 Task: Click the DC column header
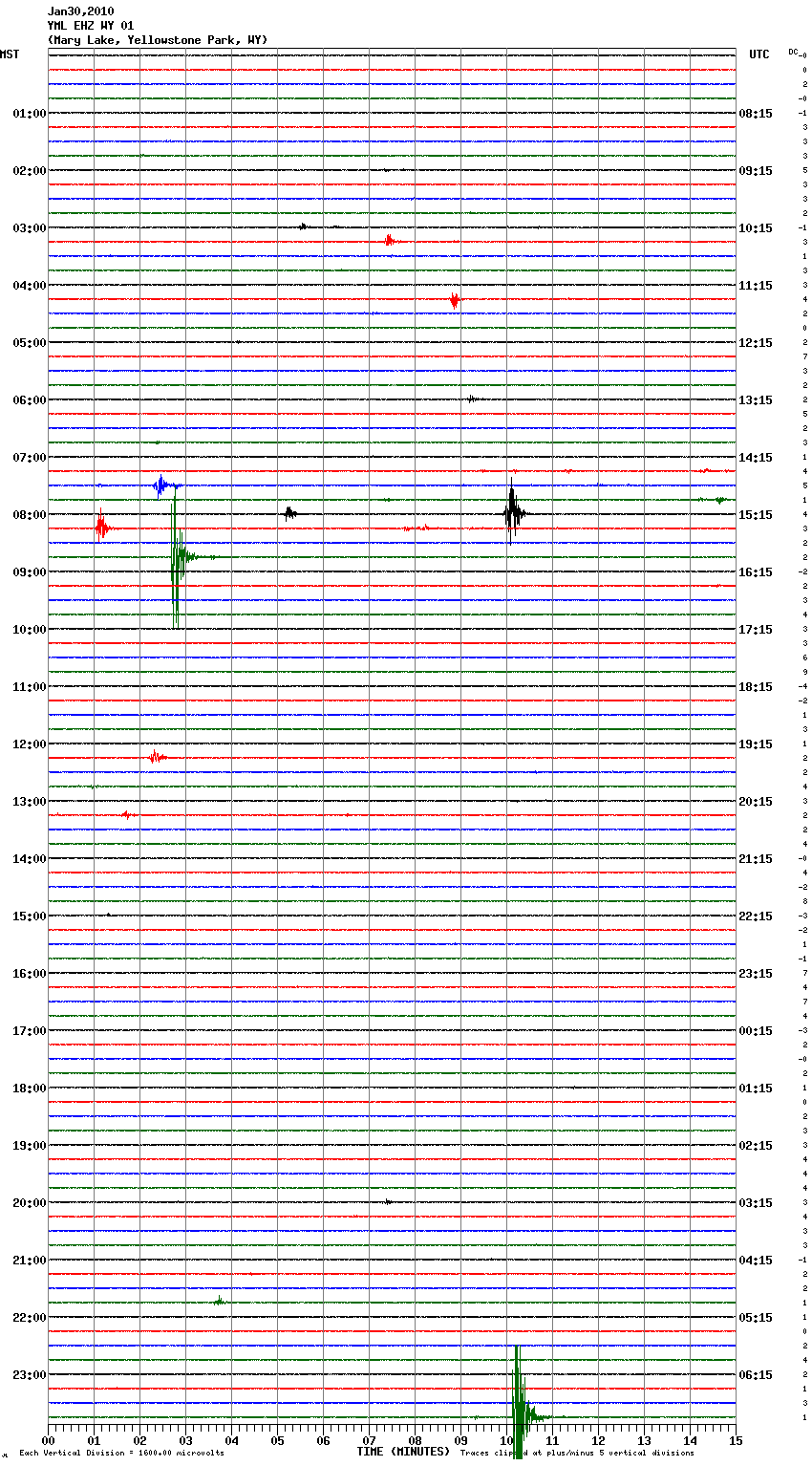click(794, 52)
